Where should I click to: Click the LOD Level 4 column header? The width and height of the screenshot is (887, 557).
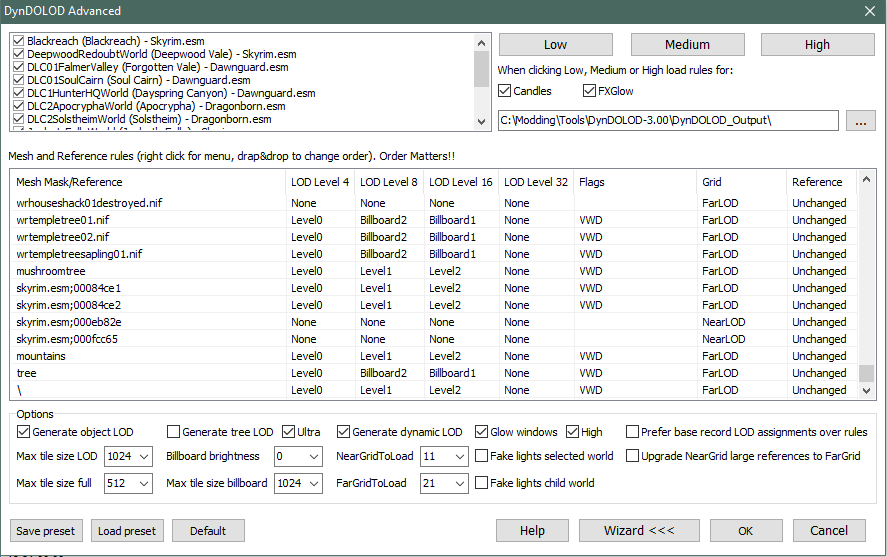click(x=320, y=182)
